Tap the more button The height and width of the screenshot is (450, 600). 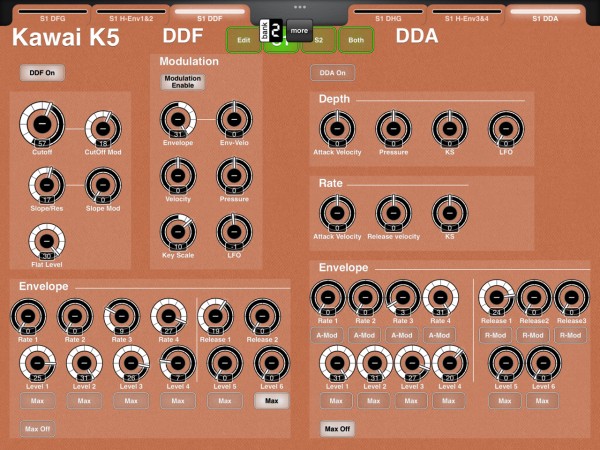299,31
